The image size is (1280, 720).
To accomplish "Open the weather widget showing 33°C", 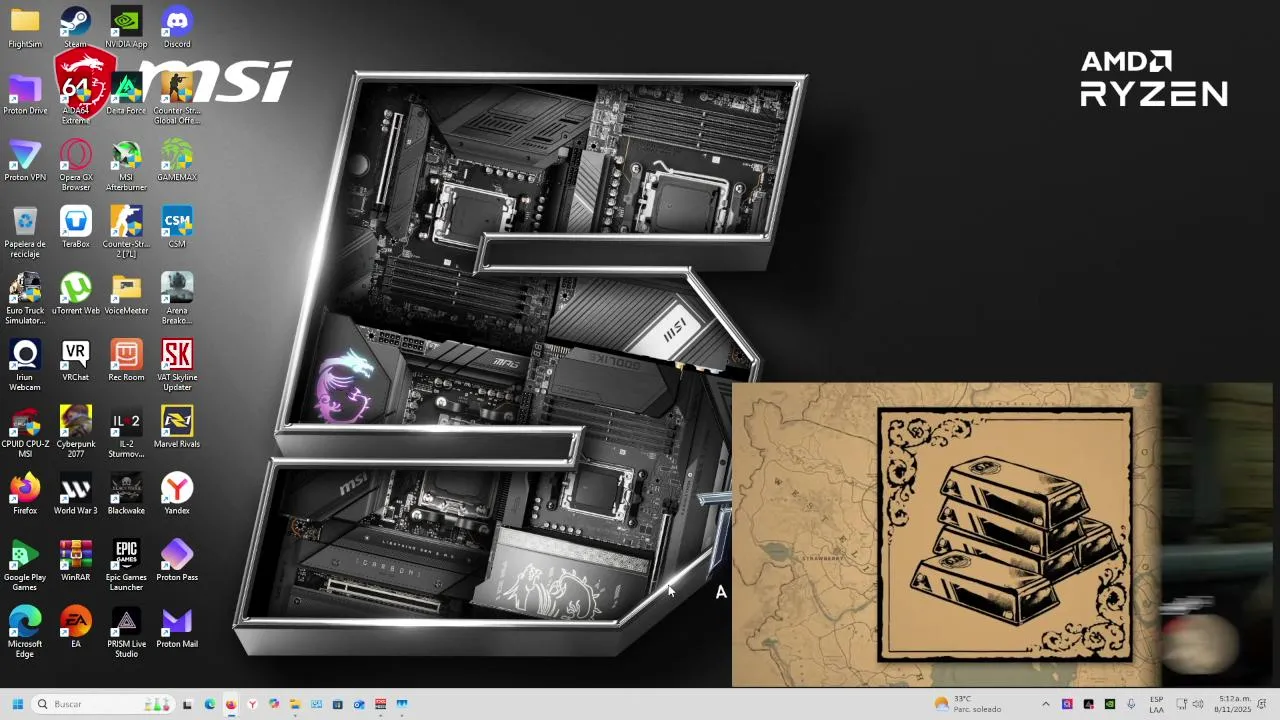I will point(967,704).
